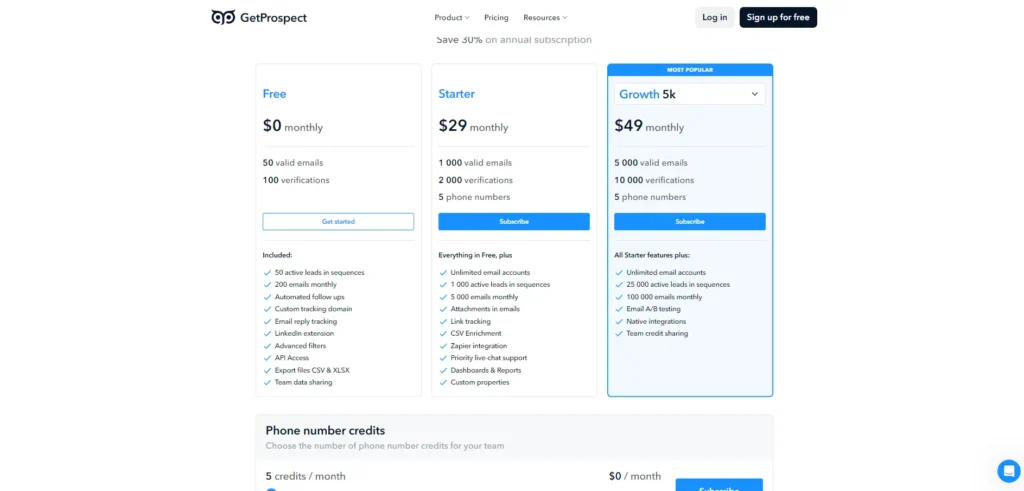Click the Free plan title
This screenshot has width=1024, height=491.
pyautogui.click(x=274, y=94)
